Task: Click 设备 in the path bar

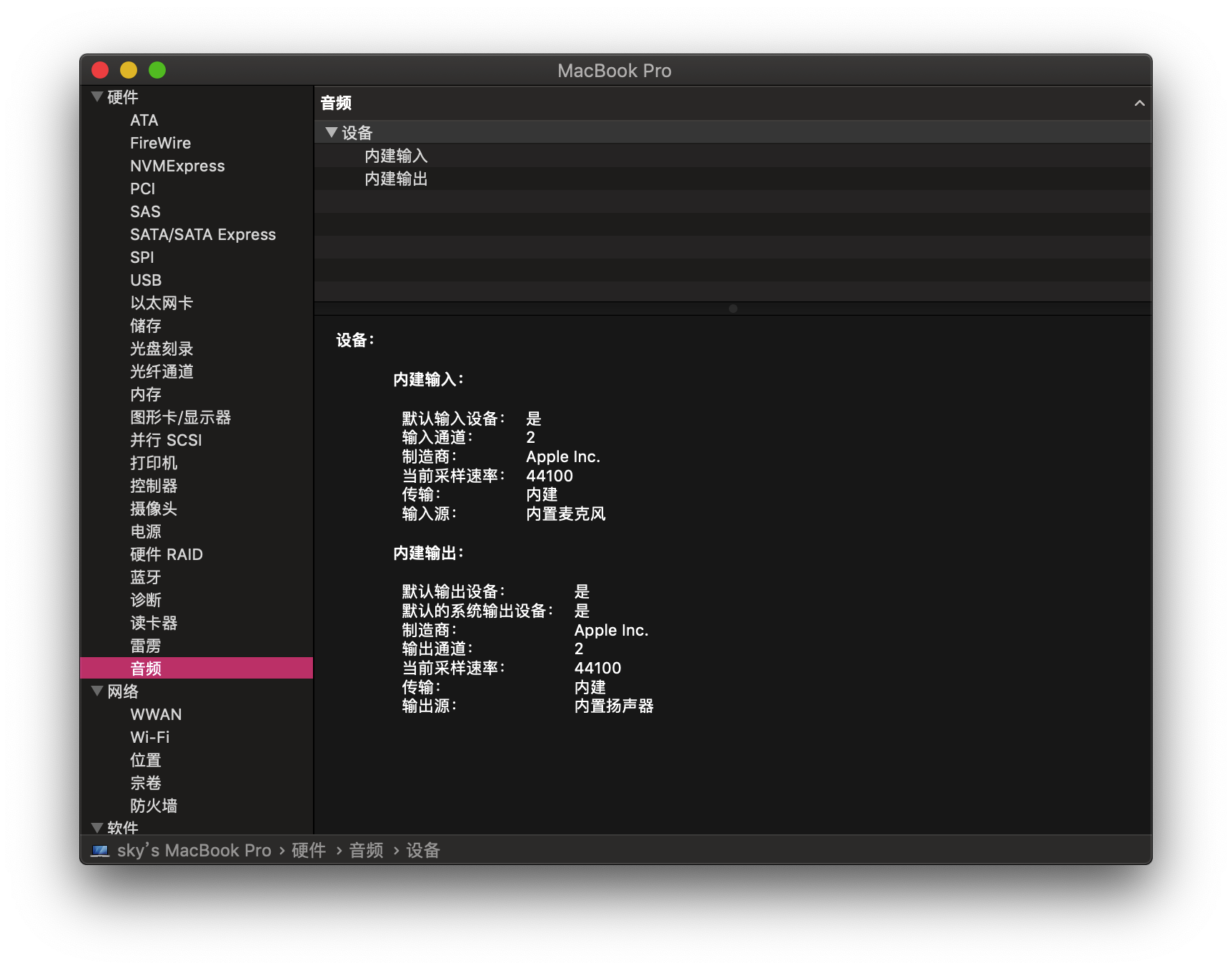Action: point(423,850)
